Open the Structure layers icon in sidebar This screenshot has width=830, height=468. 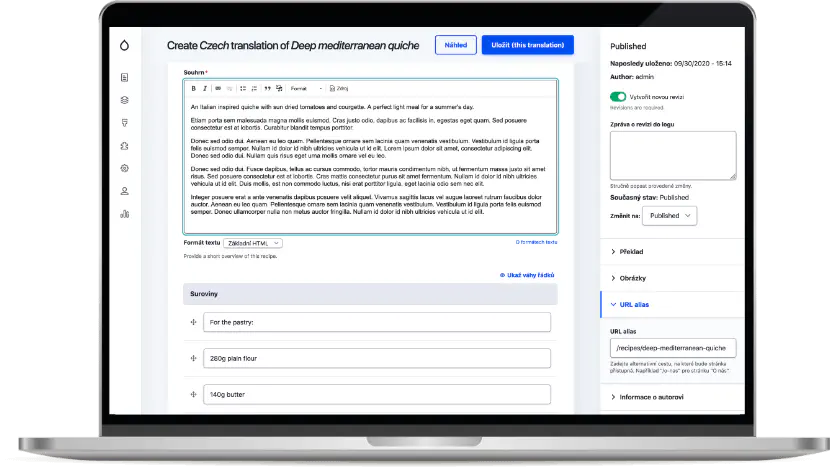click(124, 100)
